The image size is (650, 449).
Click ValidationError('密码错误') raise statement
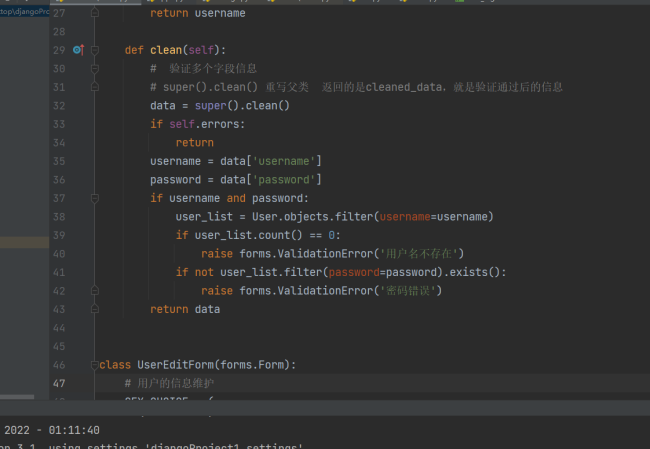(x=322, y=291)
